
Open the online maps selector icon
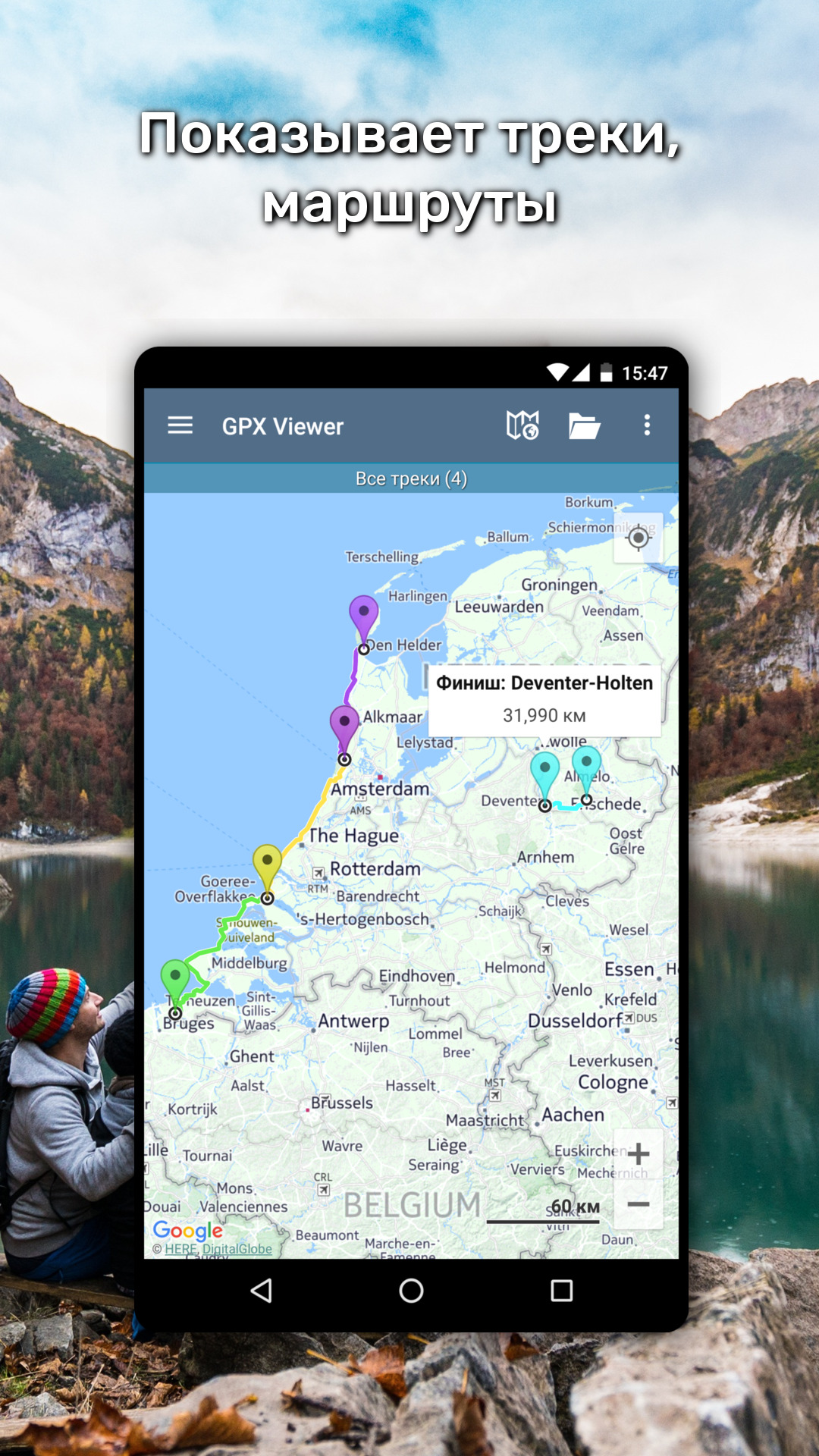pyautogui.click(x=522, y=425)
